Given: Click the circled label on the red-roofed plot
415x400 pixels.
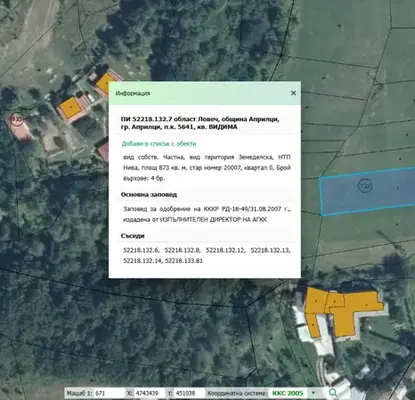Looking at the screenshot, I should click(16, 119).
